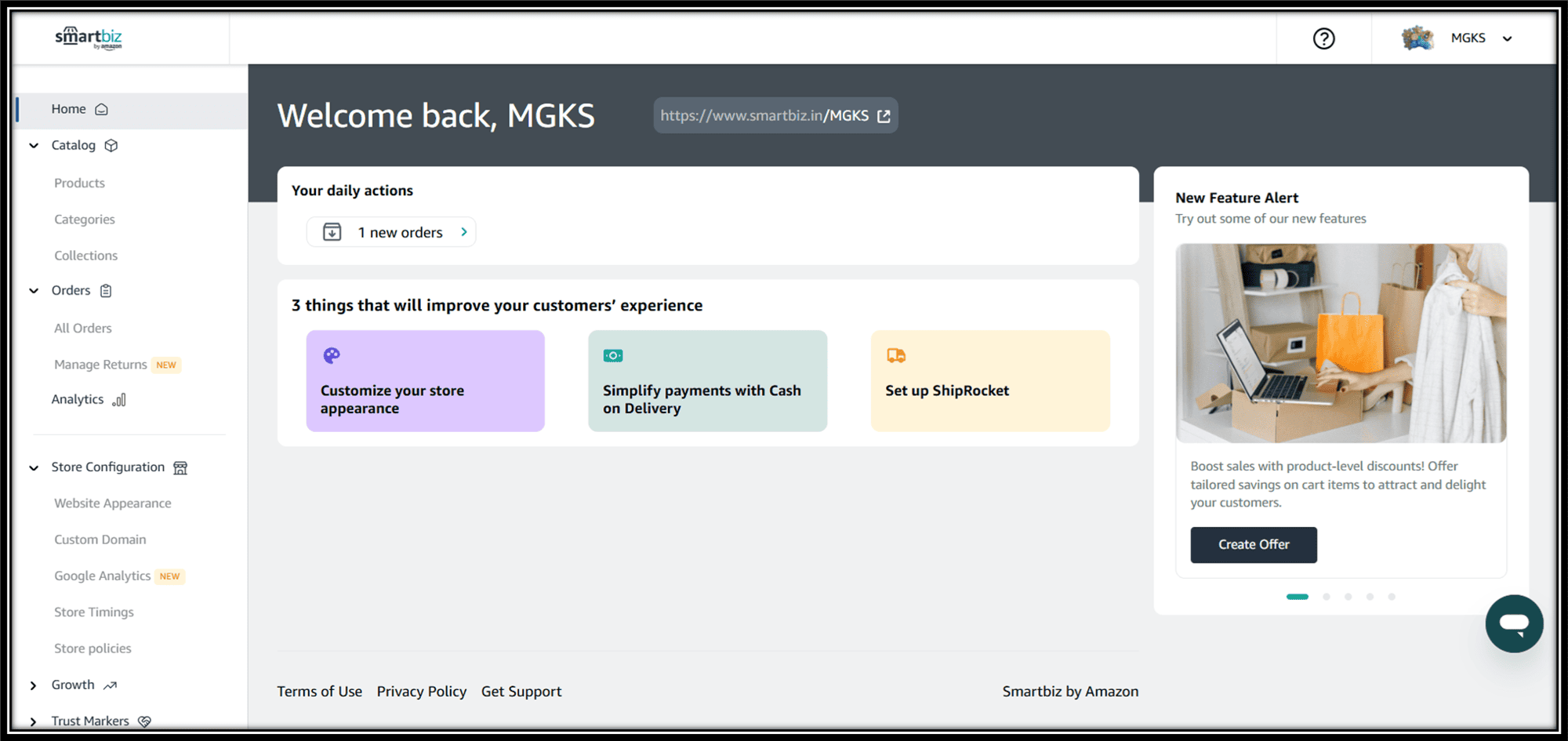
Task: Open Categories in the sidebar
Action: pyautogui.click(x=85, y=220)
